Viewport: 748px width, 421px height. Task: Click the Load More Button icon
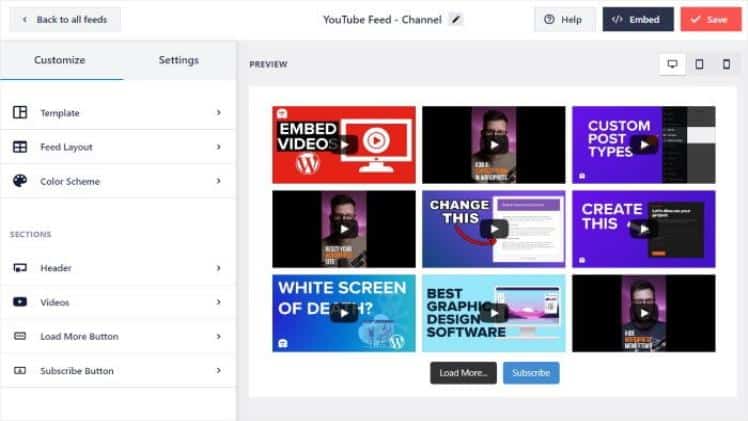tap(20, 336)
